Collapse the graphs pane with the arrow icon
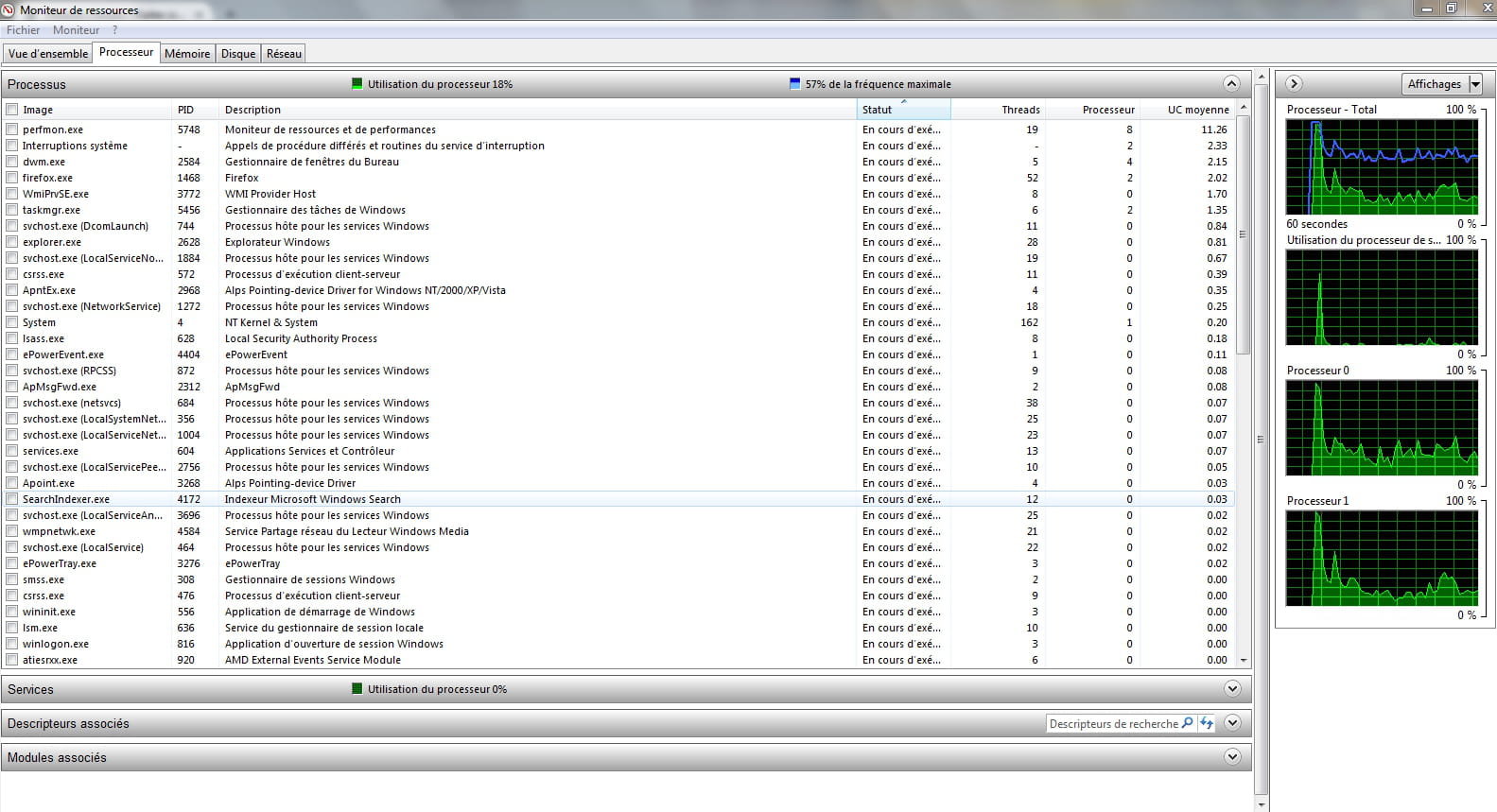This screenshot has width=1497, height=812. [x=1295, y=84]
